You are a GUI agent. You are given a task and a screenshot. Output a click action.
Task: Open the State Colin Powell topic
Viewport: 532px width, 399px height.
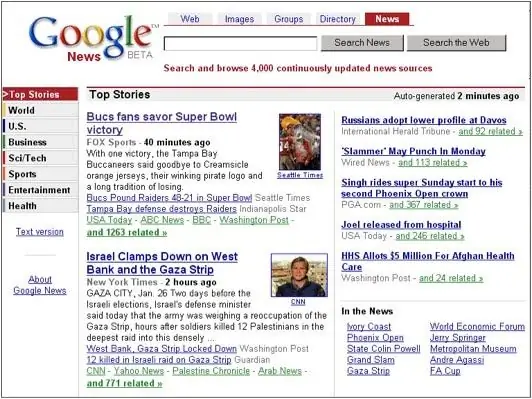click(383, 349)
